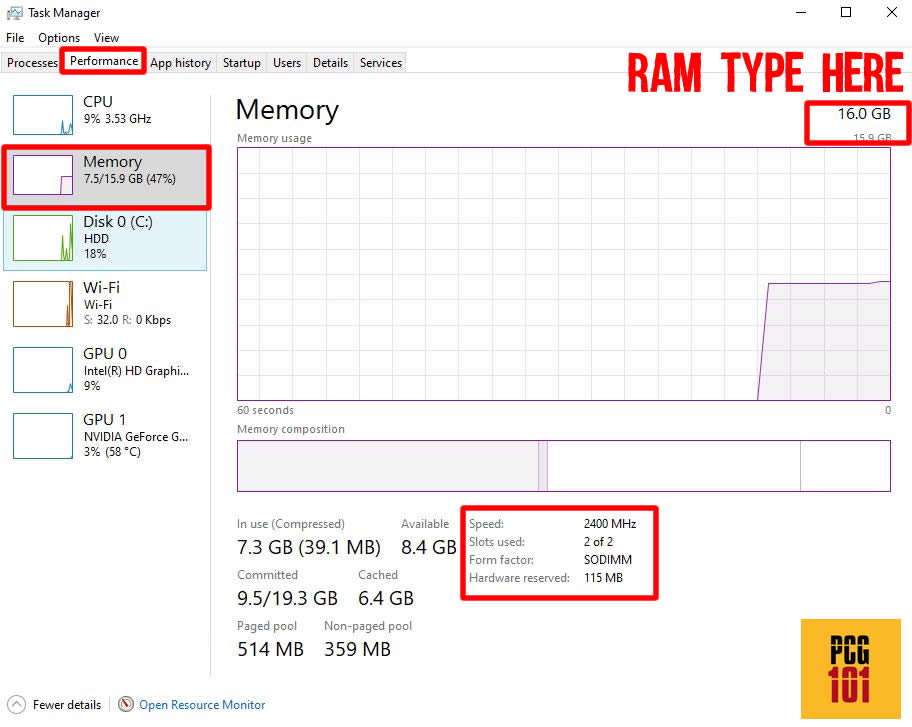
Task: Select GPU 0 Intel HD Graphics entry
Action: pyautogui.click(x=105, y=369)
